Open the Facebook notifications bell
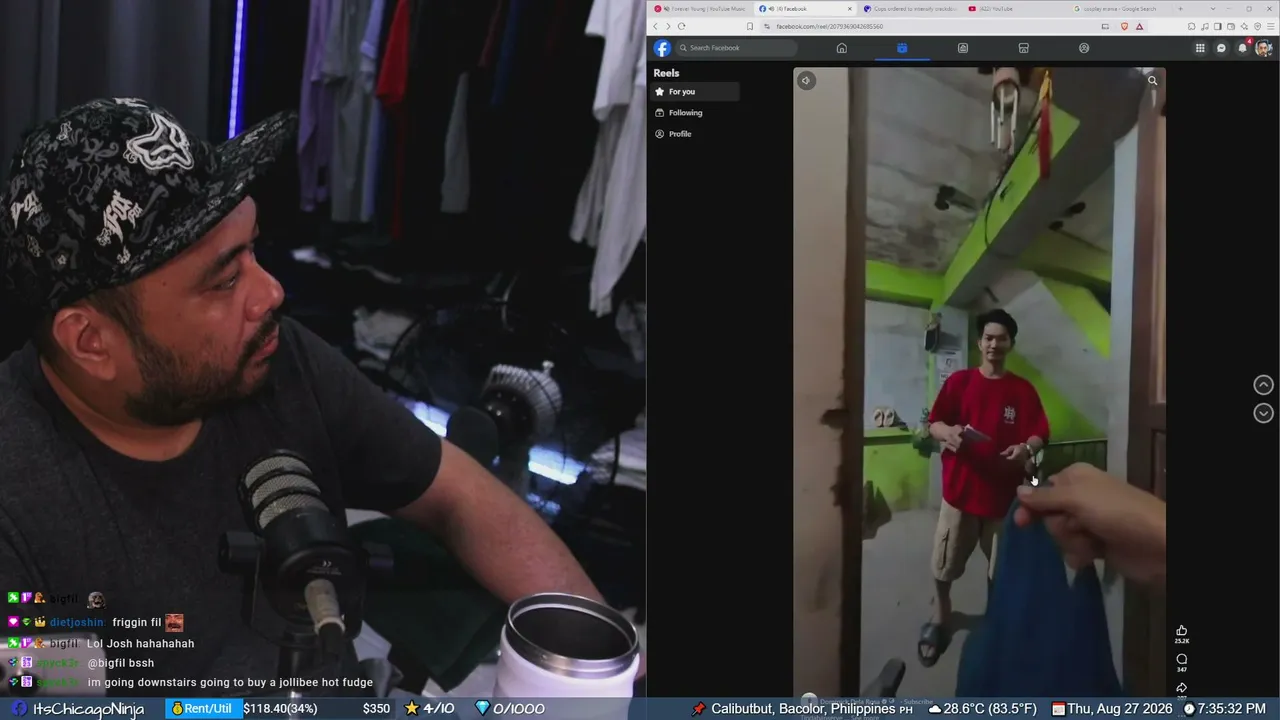1280x720 pixels. pos(1243,48)
